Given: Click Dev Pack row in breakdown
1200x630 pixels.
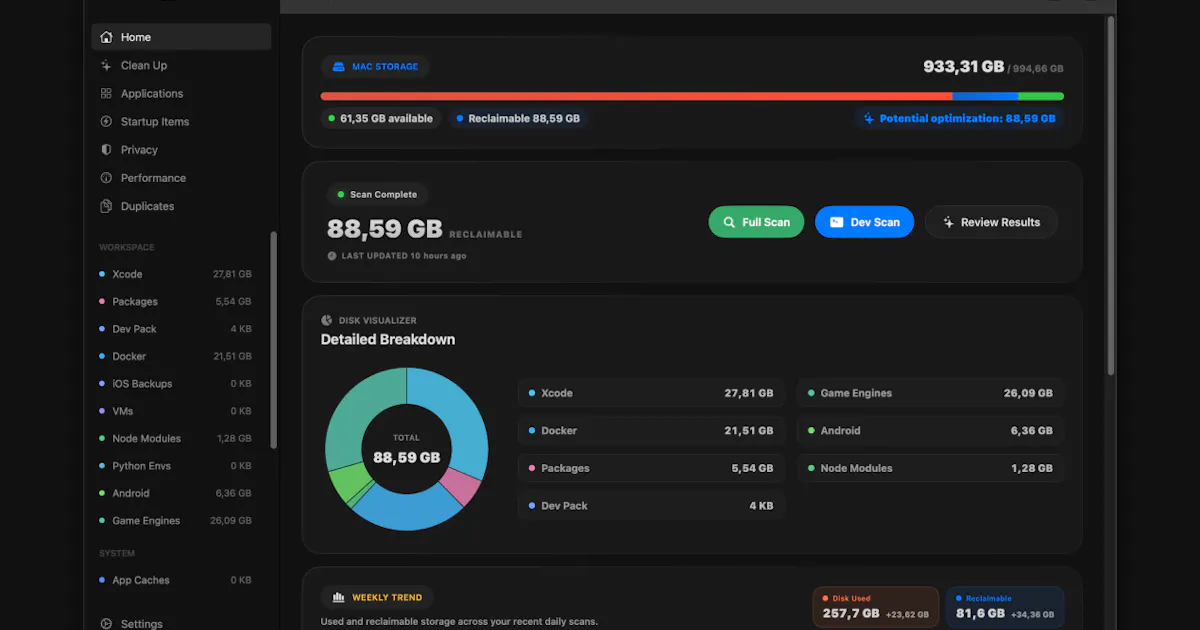Looking at the screenshot, I should pos(651,506).
